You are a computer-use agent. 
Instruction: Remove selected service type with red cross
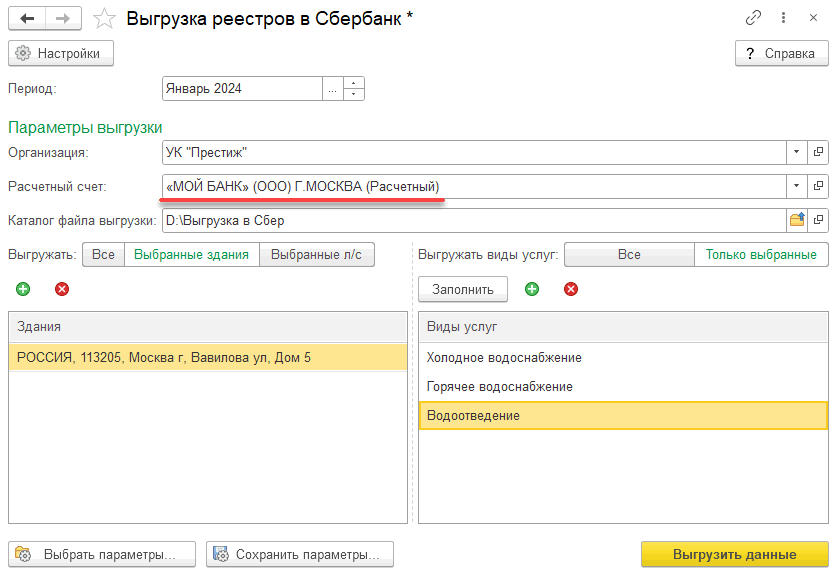(x=571, y=289)
